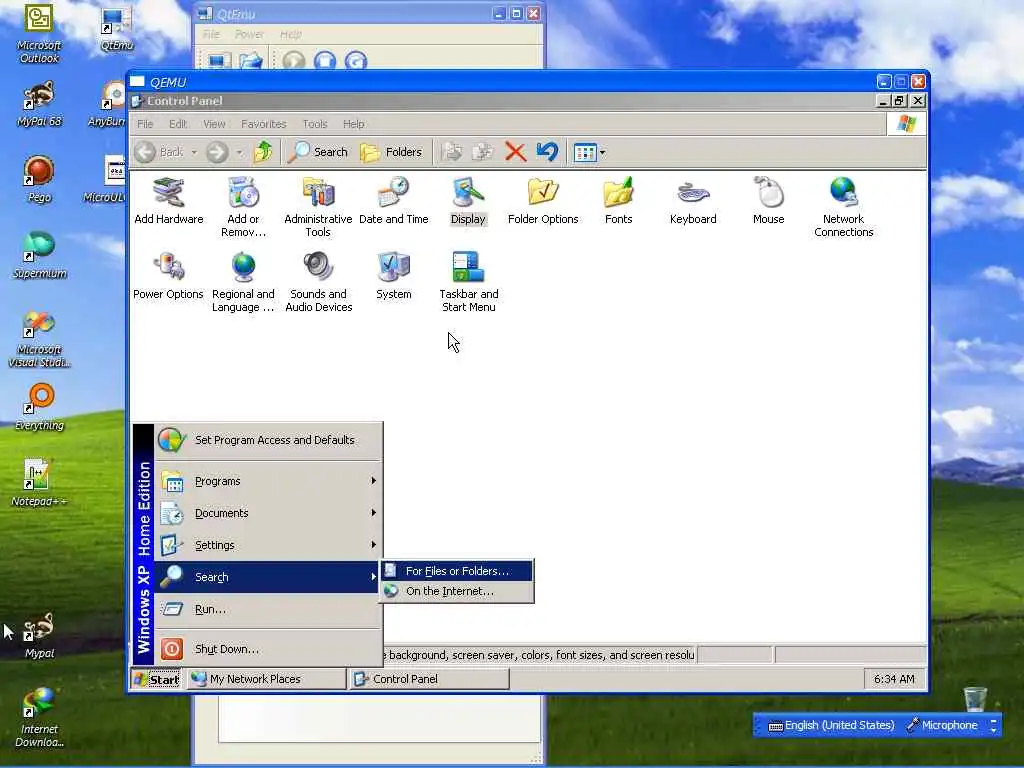Screen dimensions: 1024x768
Task: Open the Help menu in Control Panel
Action: (x=354, y=124)
